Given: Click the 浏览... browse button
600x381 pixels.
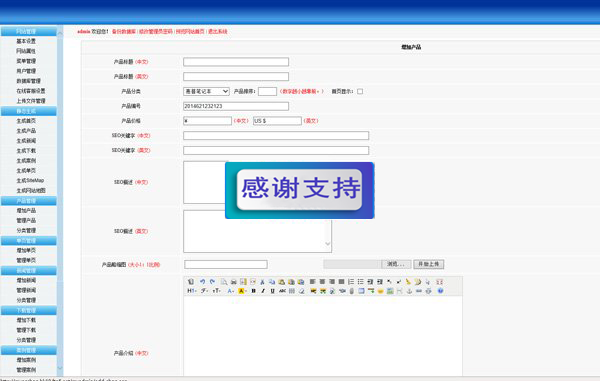Looking at the screenshot, I should pyautogui.click(x=396, y=264).
